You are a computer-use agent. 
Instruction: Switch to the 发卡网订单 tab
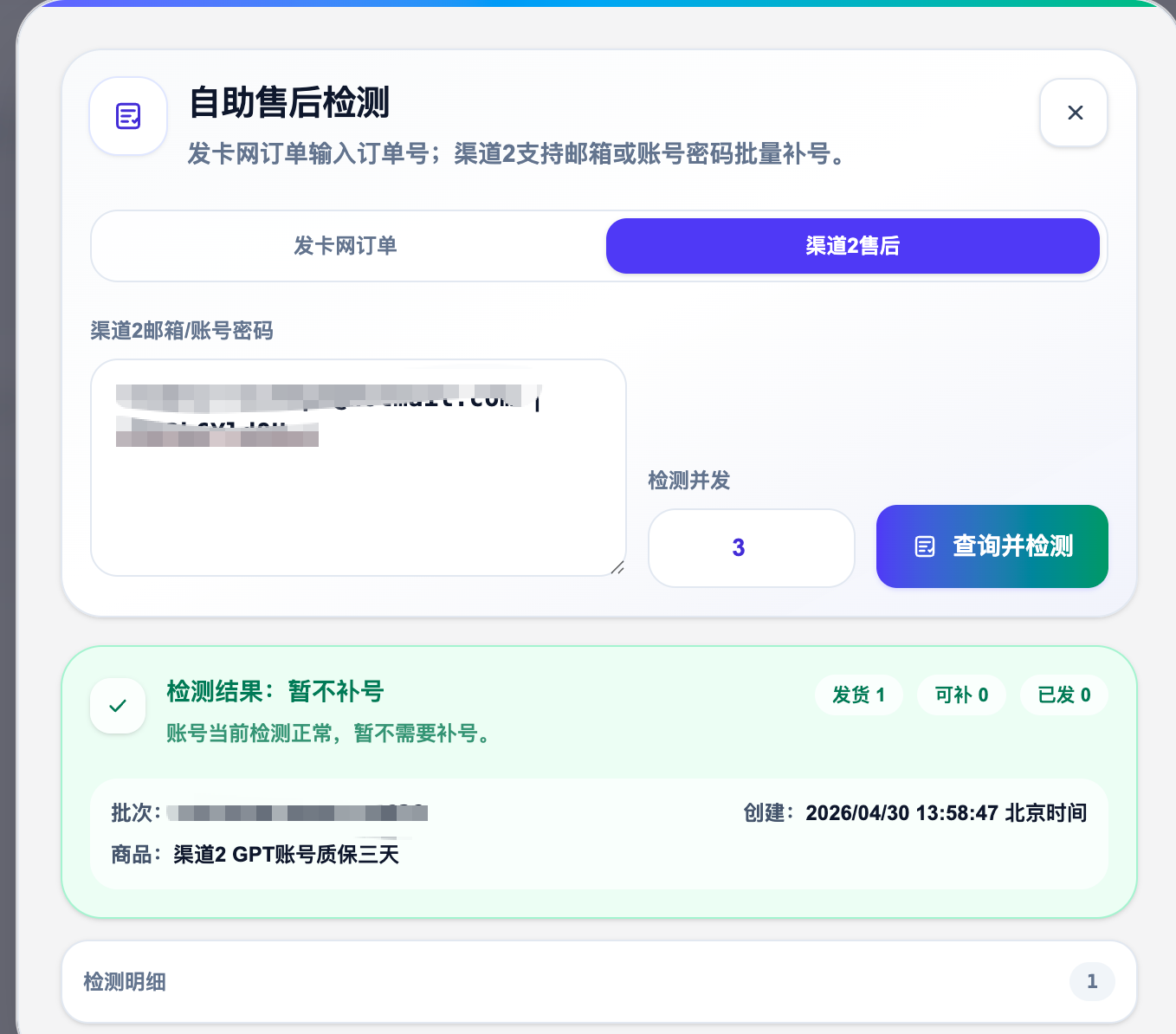[x=346, y=246]
